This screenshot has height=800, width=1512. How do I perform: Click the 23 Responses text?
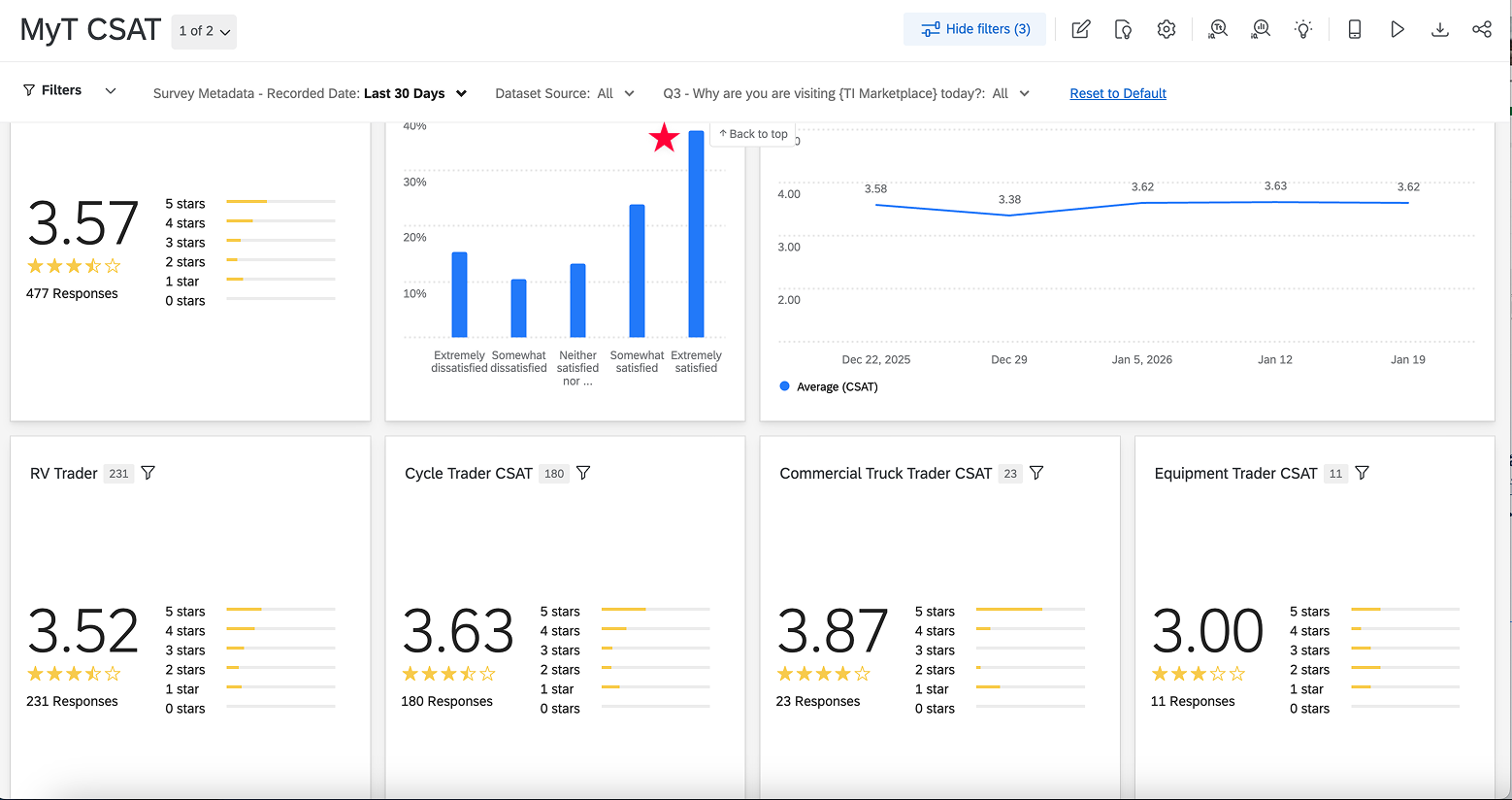click(x=818, y=702)
